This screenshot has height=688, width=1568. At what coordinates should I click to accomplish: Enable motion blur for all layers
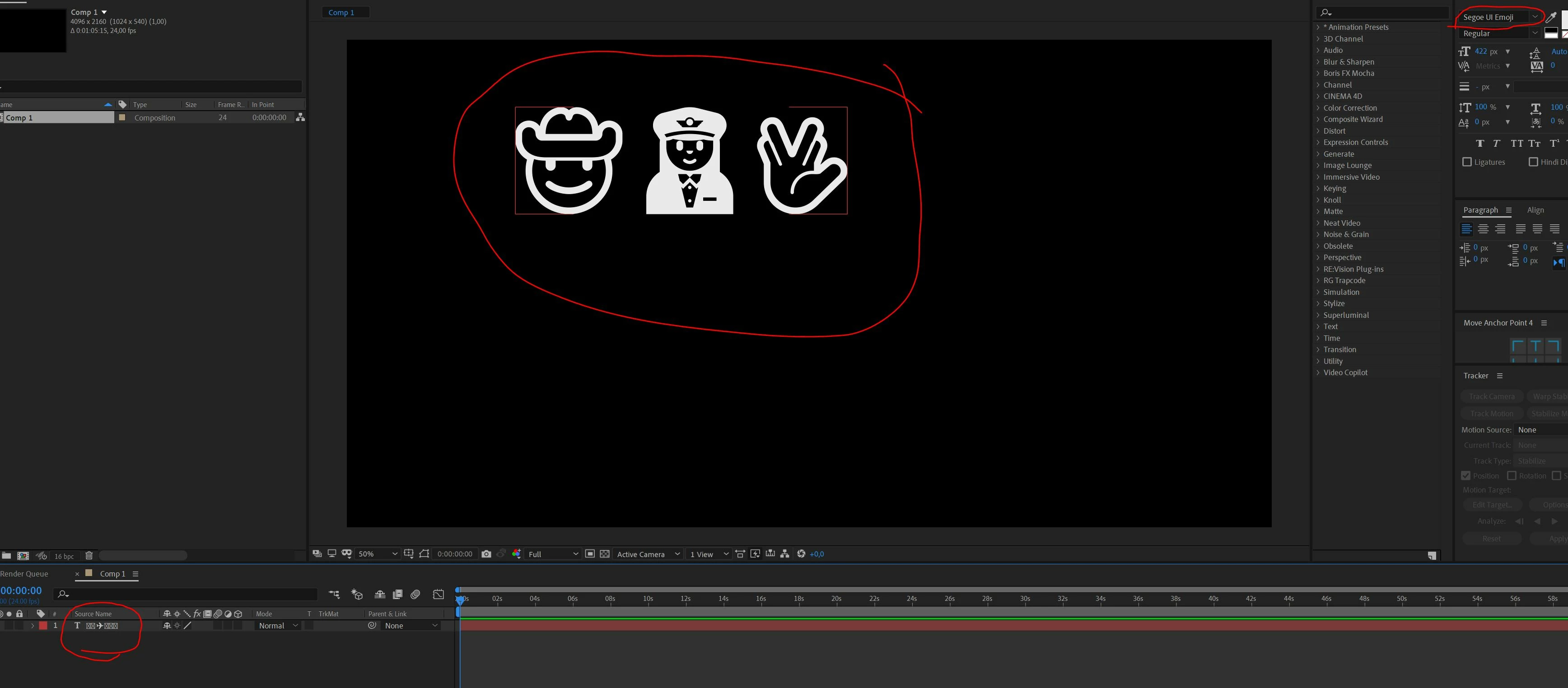[x=416, y=594]
